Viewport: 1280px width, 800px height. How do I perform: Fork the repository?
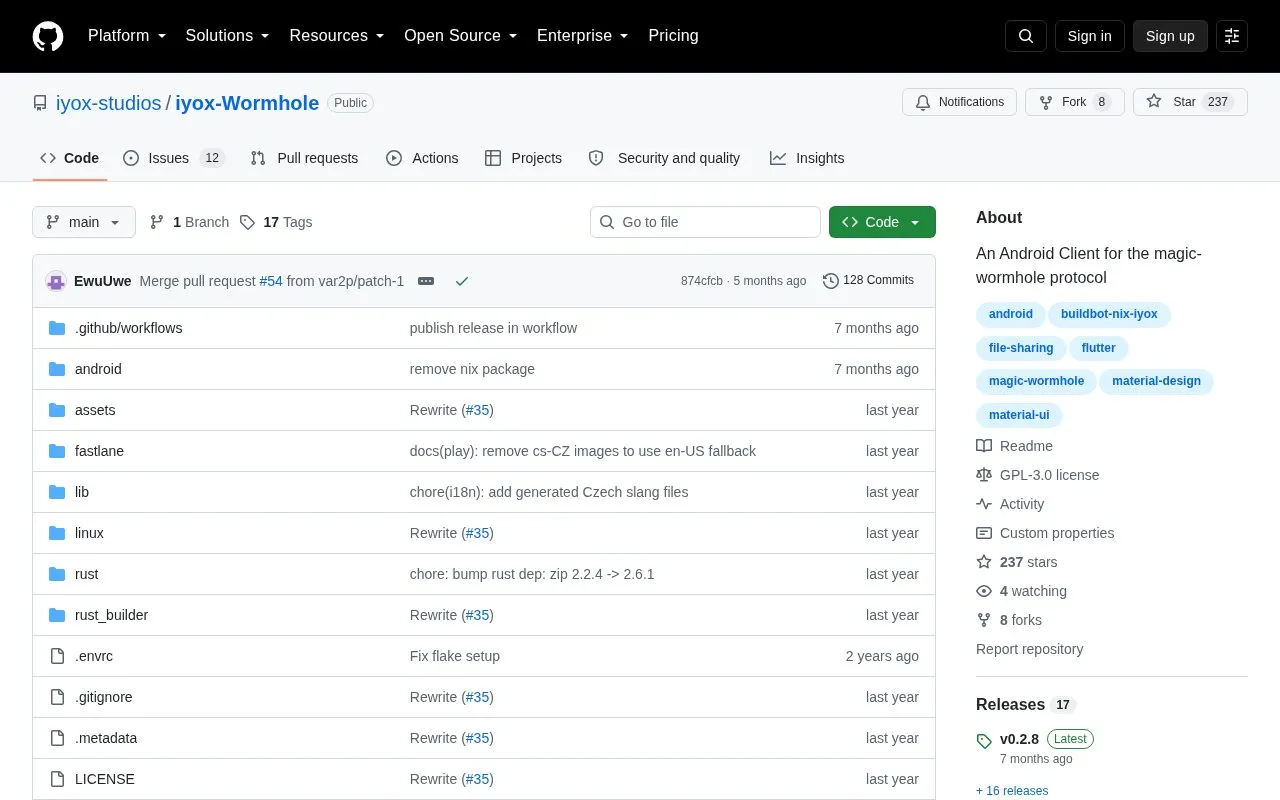tap(1075, 102)
